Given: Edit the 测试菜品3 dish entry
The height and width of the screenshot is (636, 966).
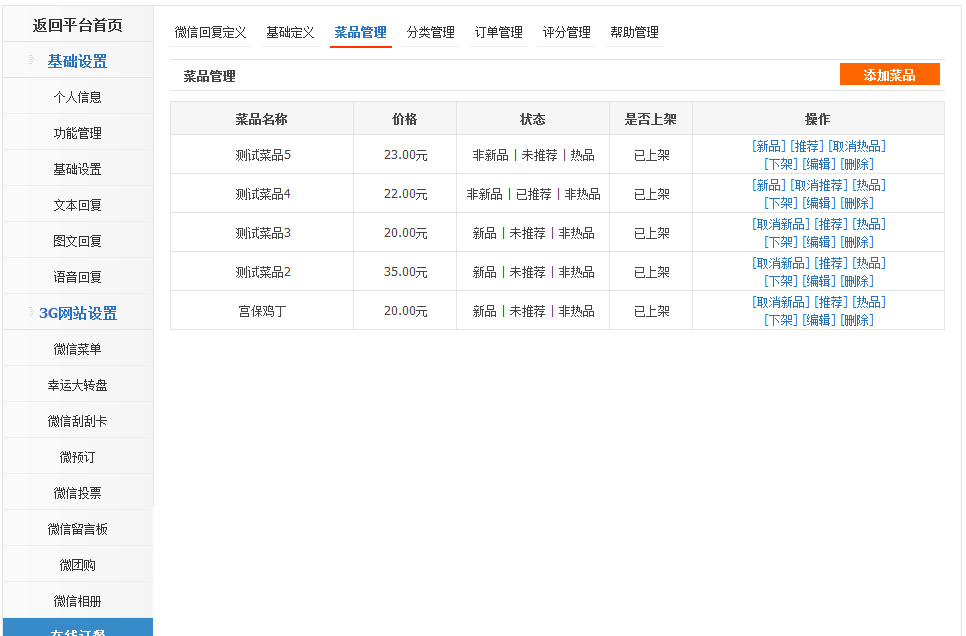Looking at the screenshot, I should tap(818, 242).
